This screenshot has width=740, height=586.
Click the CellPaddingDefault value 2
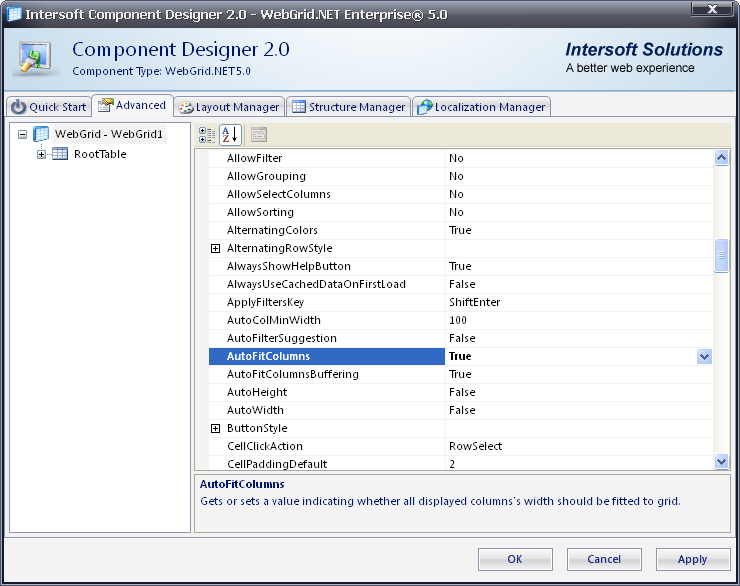(579, 463)
